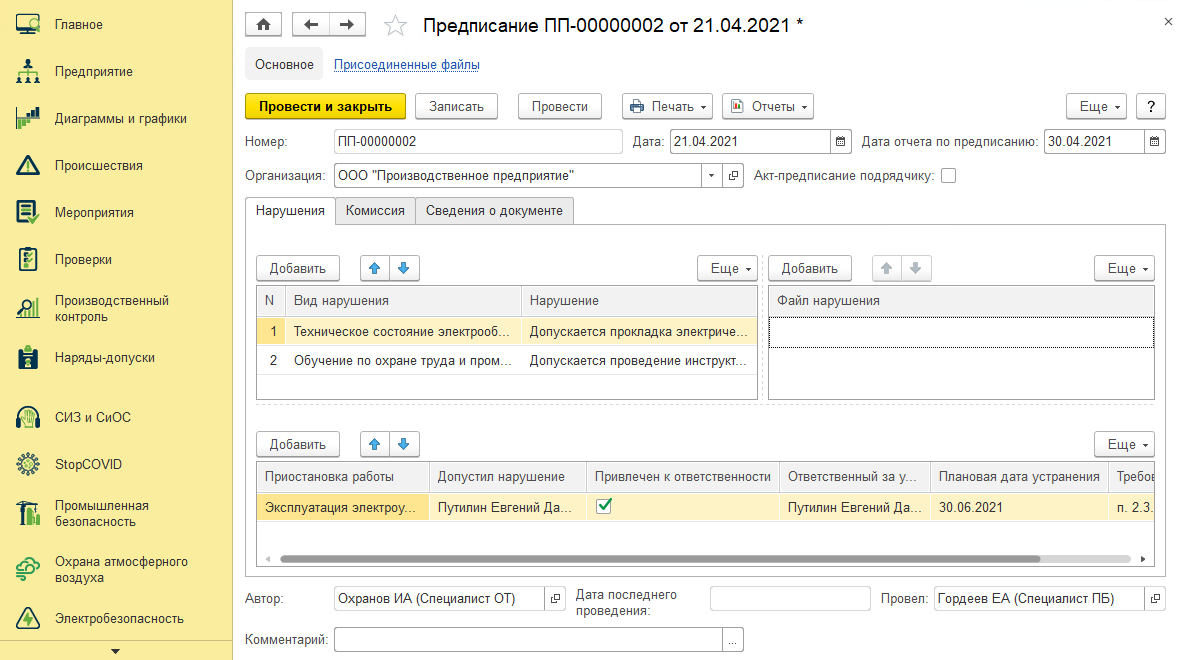Click the Home icon button

click(x=263, y=25)
